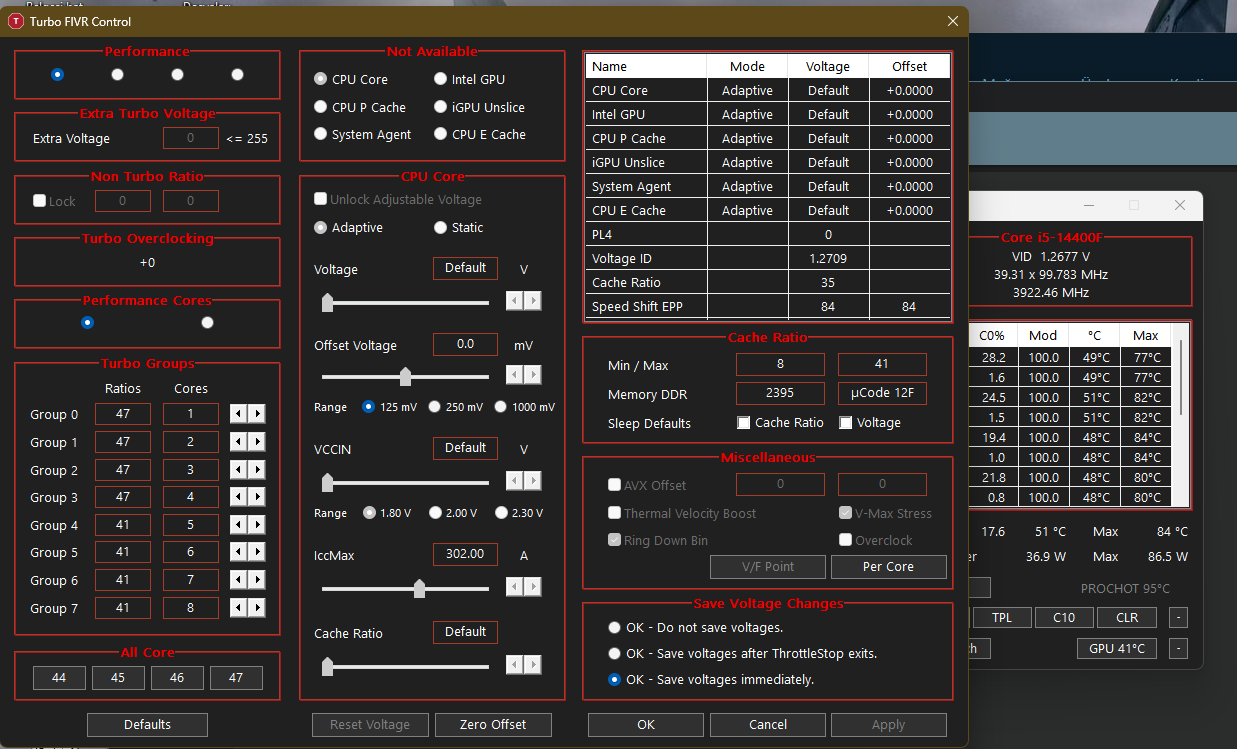Click the Offset Voltage value field
This screenshot has height=749, width=1237.
pyautogui.click(x=465, y=344)
